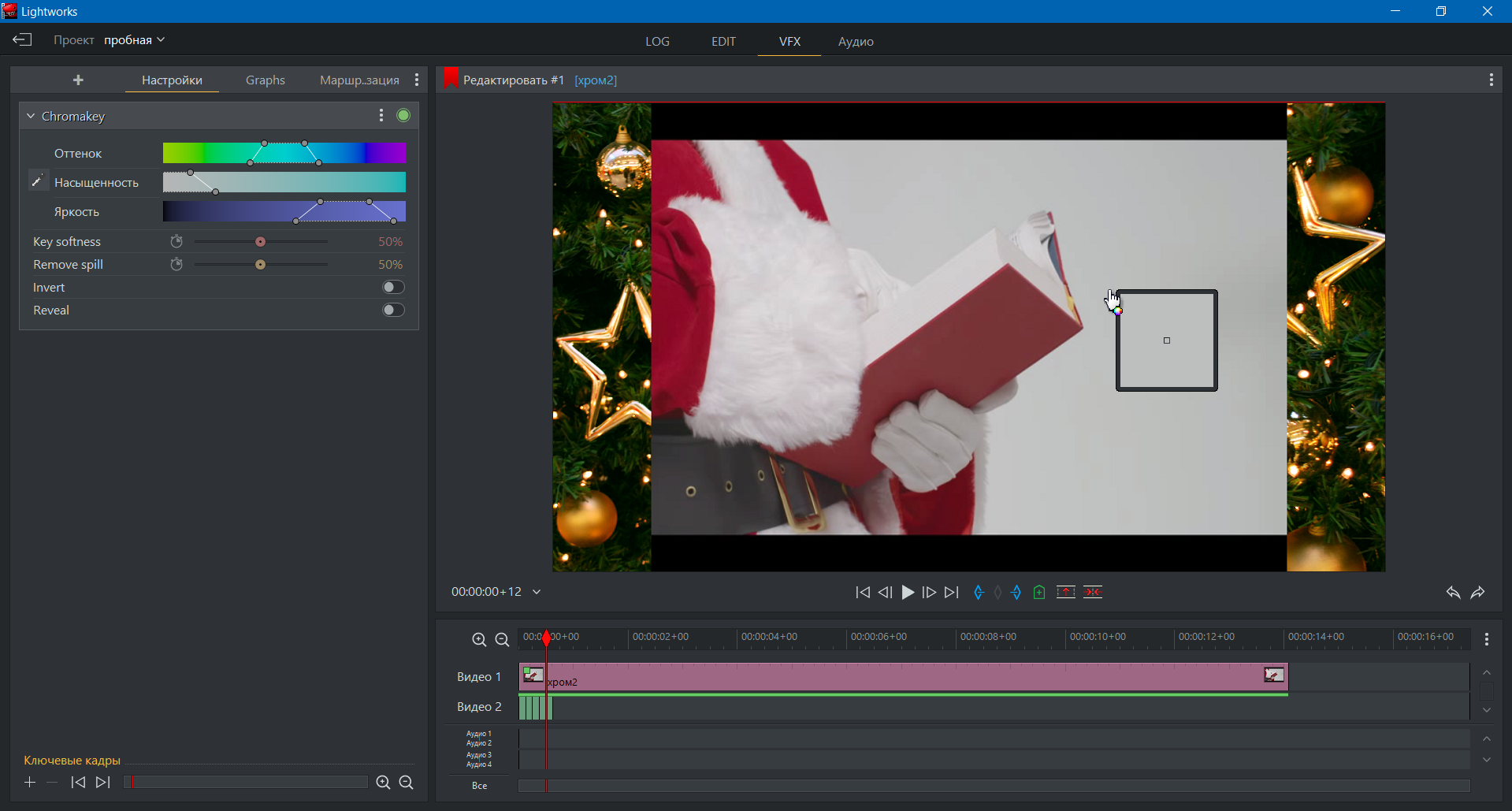Toggle keyframing for Key softness
The image size is (1512, 811).
coord(176,241)
